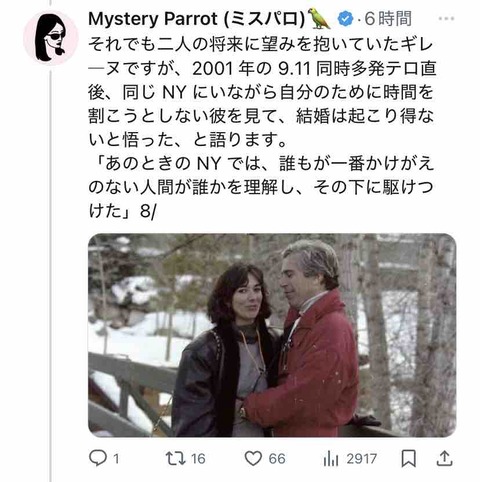Click the blue verified badge
Screen dimensions: 480x482
pos(346,19)
